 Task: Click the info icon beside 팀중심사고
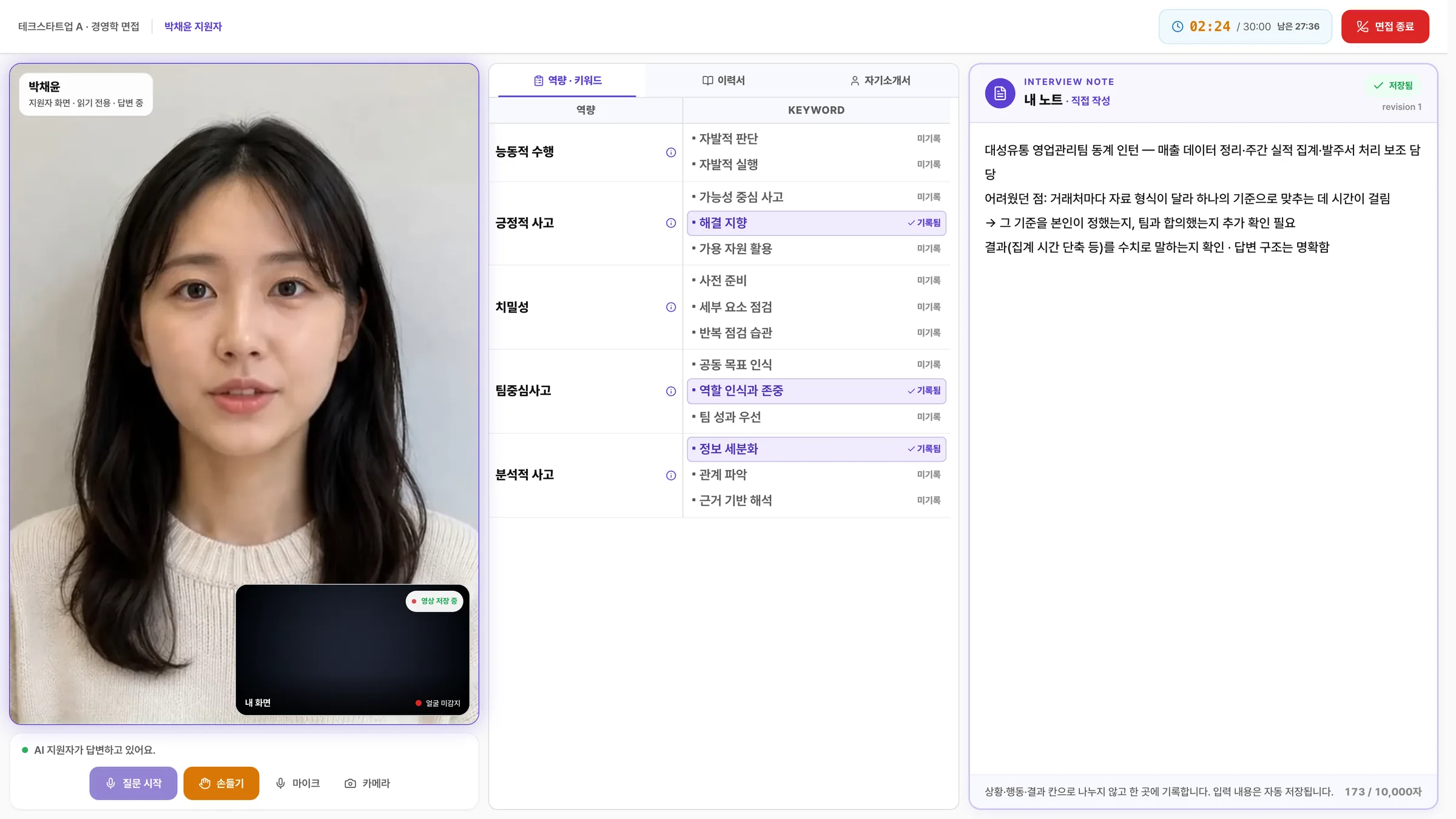point(670,391)
